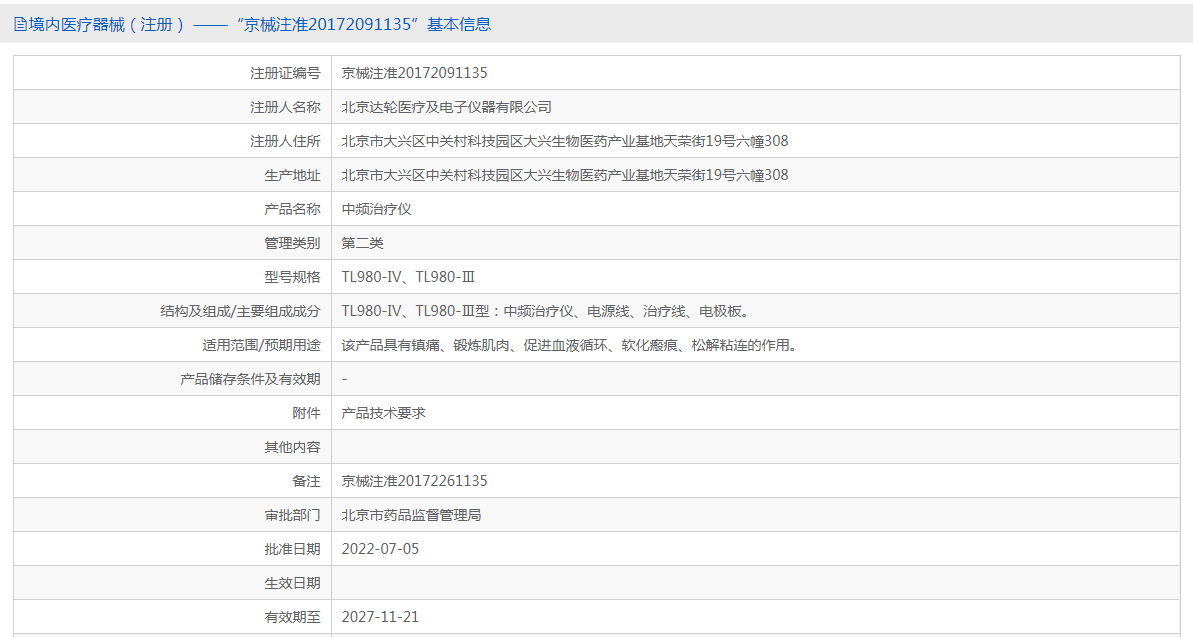Click the 产品名称 label

pos(292,209)
